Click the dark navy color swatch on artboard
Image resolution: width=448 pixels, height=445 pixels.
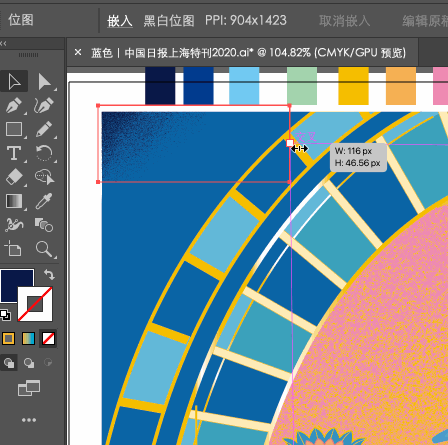click(x=160, y=86)
